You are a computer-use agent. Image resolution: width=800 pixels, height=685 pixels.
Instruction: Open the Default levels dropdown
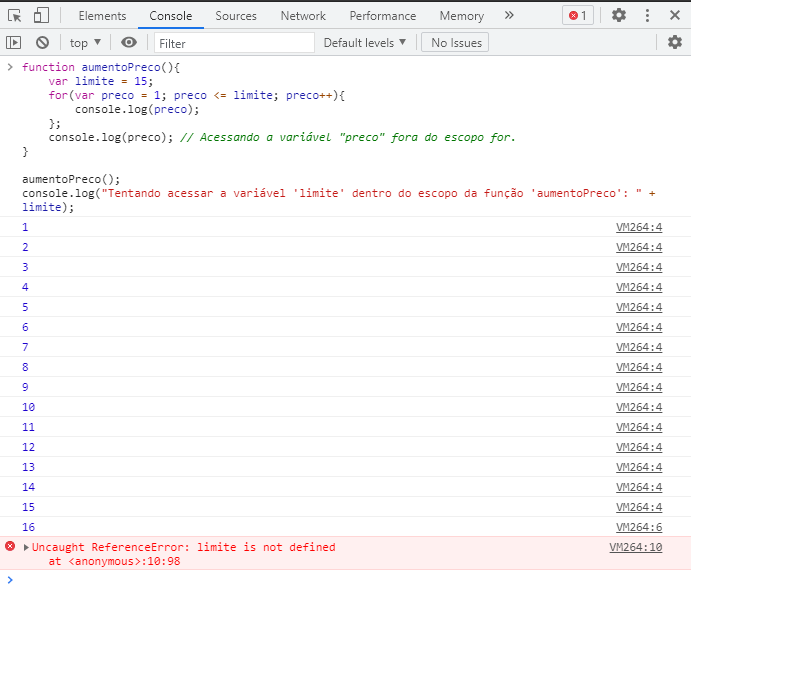coord(365,43)
